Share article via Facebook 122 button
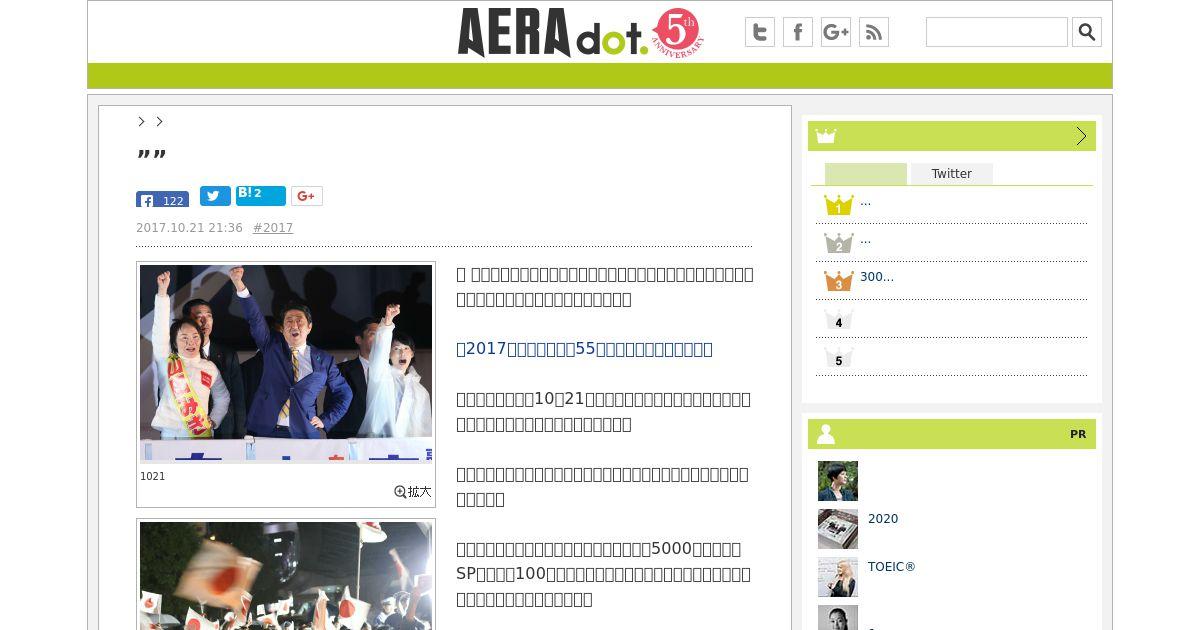 point(162,199)
